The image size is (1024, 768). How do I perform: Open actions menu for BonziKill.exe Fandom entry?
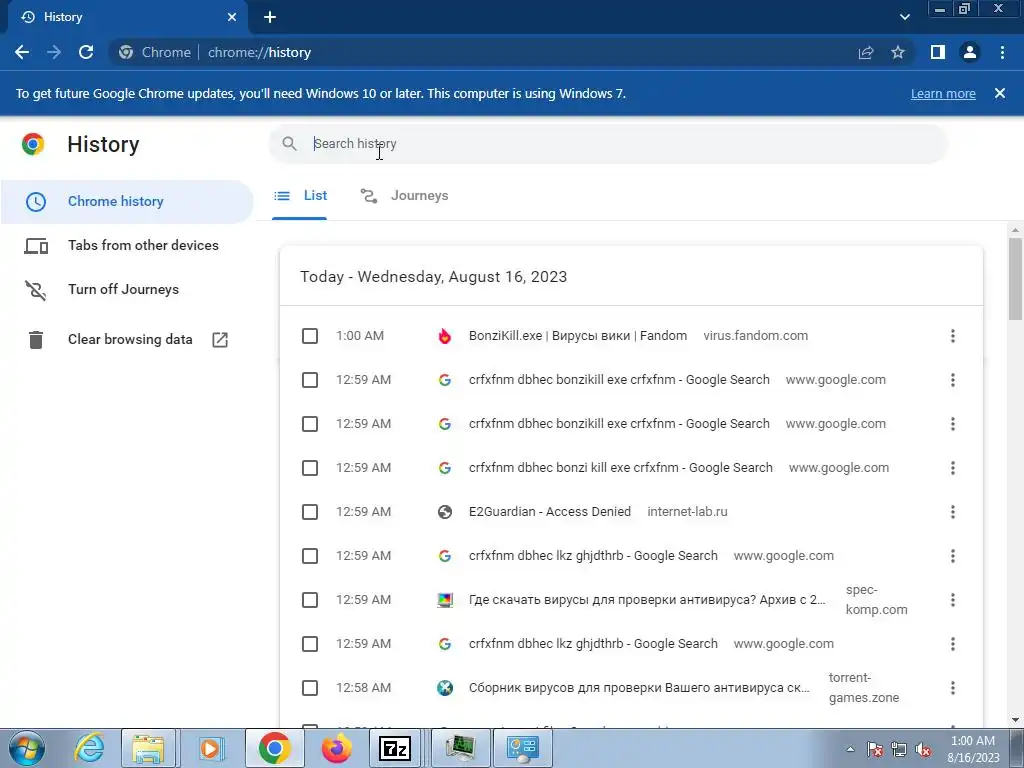(953, 336)
